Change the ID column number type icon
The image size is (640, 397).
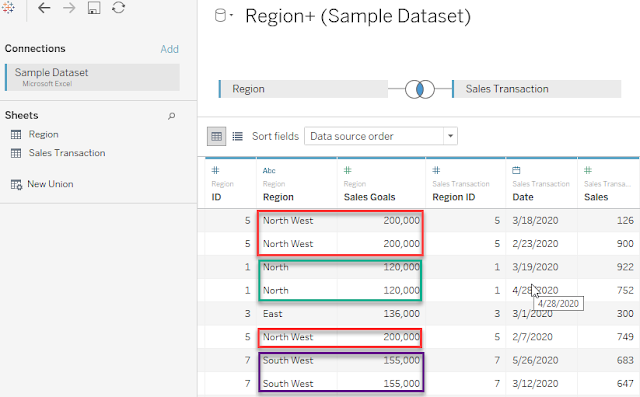point(216,170)
